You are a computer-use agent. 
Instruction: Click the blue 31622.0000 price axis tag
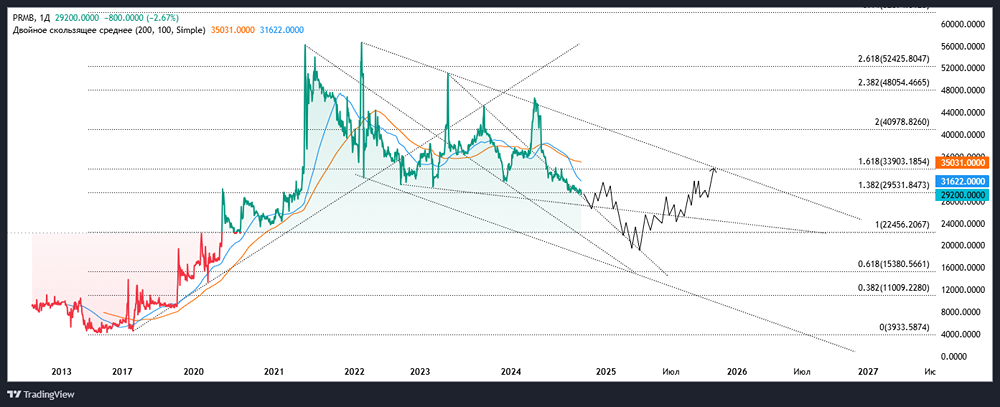[x=961, y=181]
